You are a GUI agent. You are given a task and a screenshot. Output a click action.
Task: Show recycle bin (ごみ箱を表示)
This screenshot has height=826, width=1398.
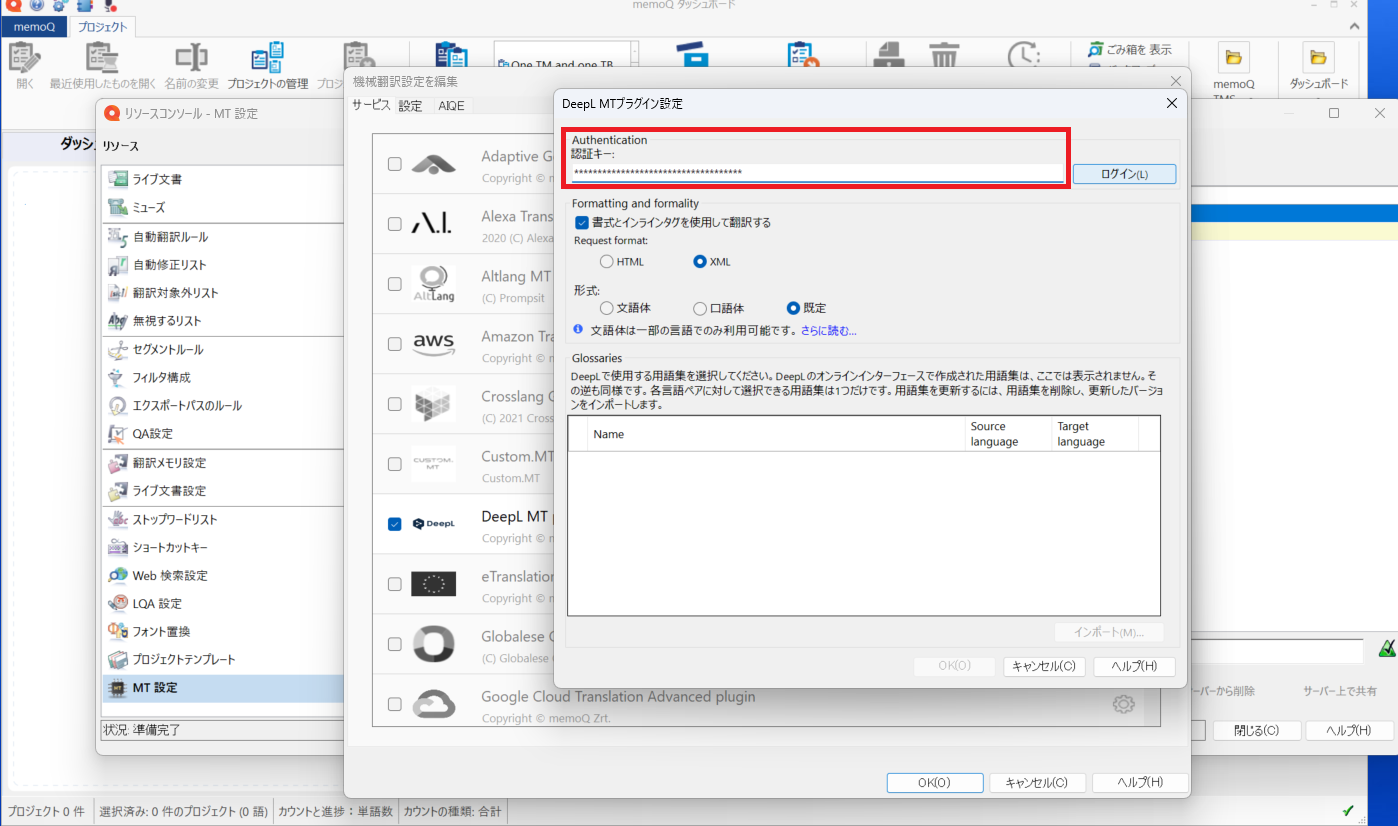click(x=1130, y=49)
